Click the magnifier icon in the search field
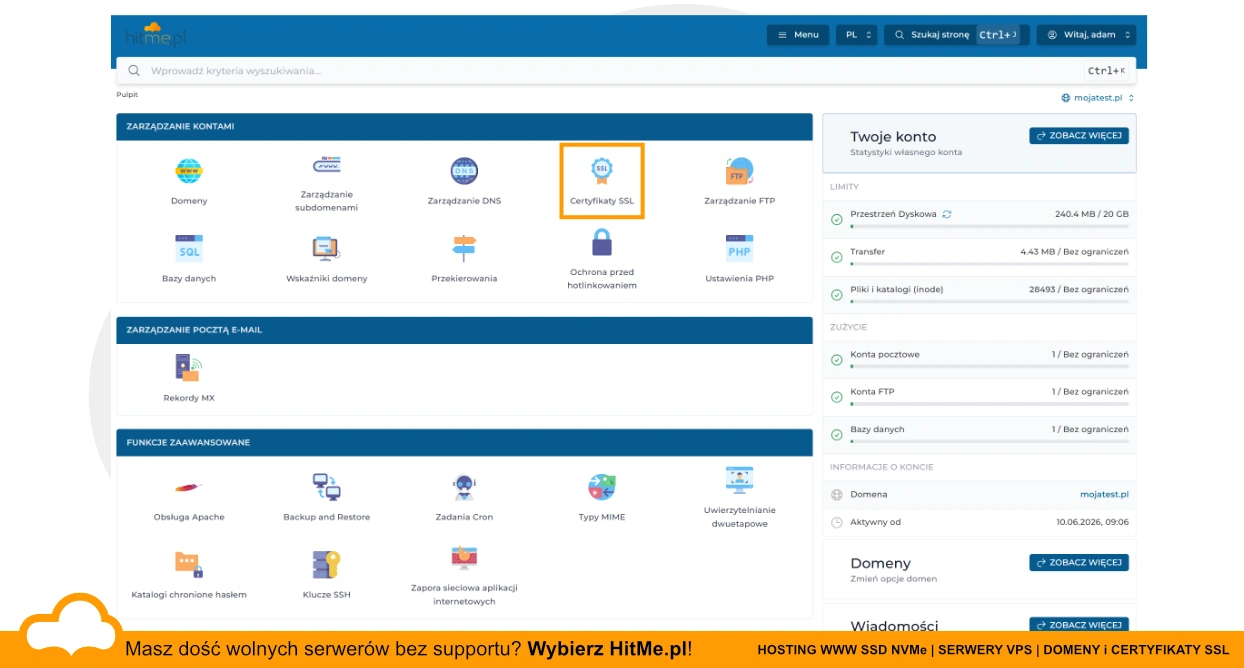Screen dimensions: 1244x668 pyautogui.click(x=134, y=71)
